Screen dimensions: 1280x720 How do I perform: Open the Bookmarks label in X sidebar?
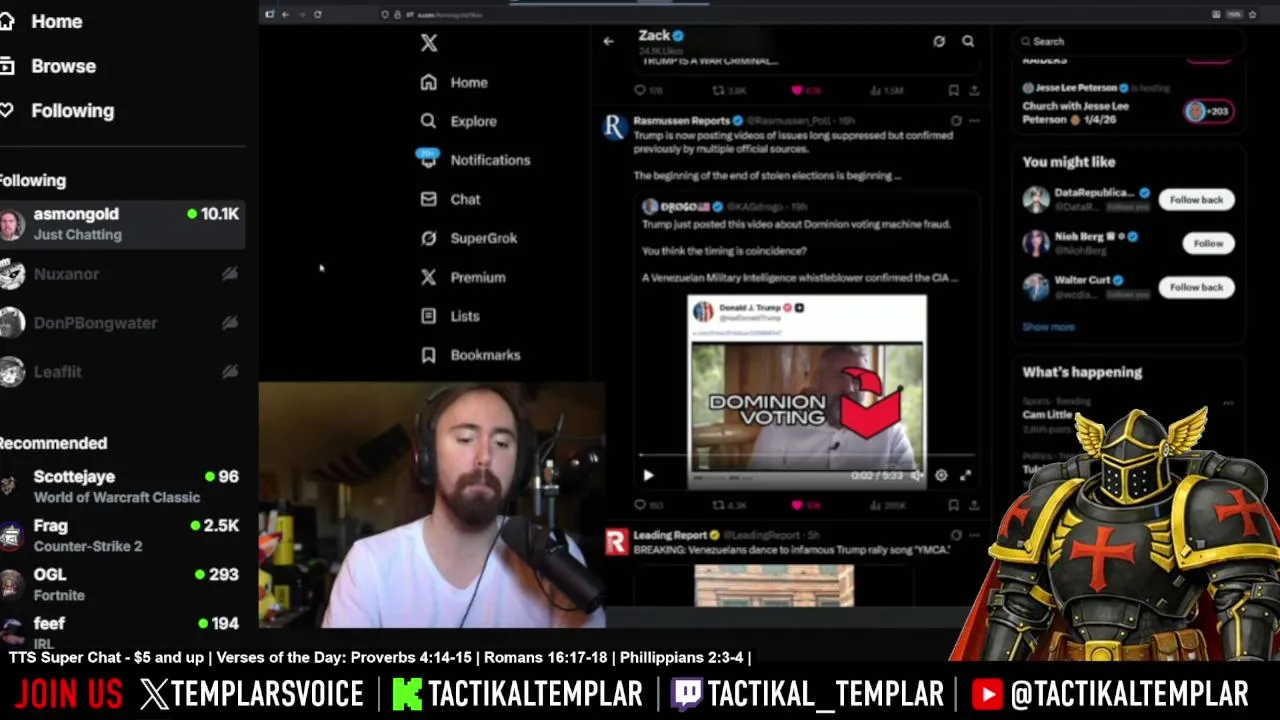(485, 355)
